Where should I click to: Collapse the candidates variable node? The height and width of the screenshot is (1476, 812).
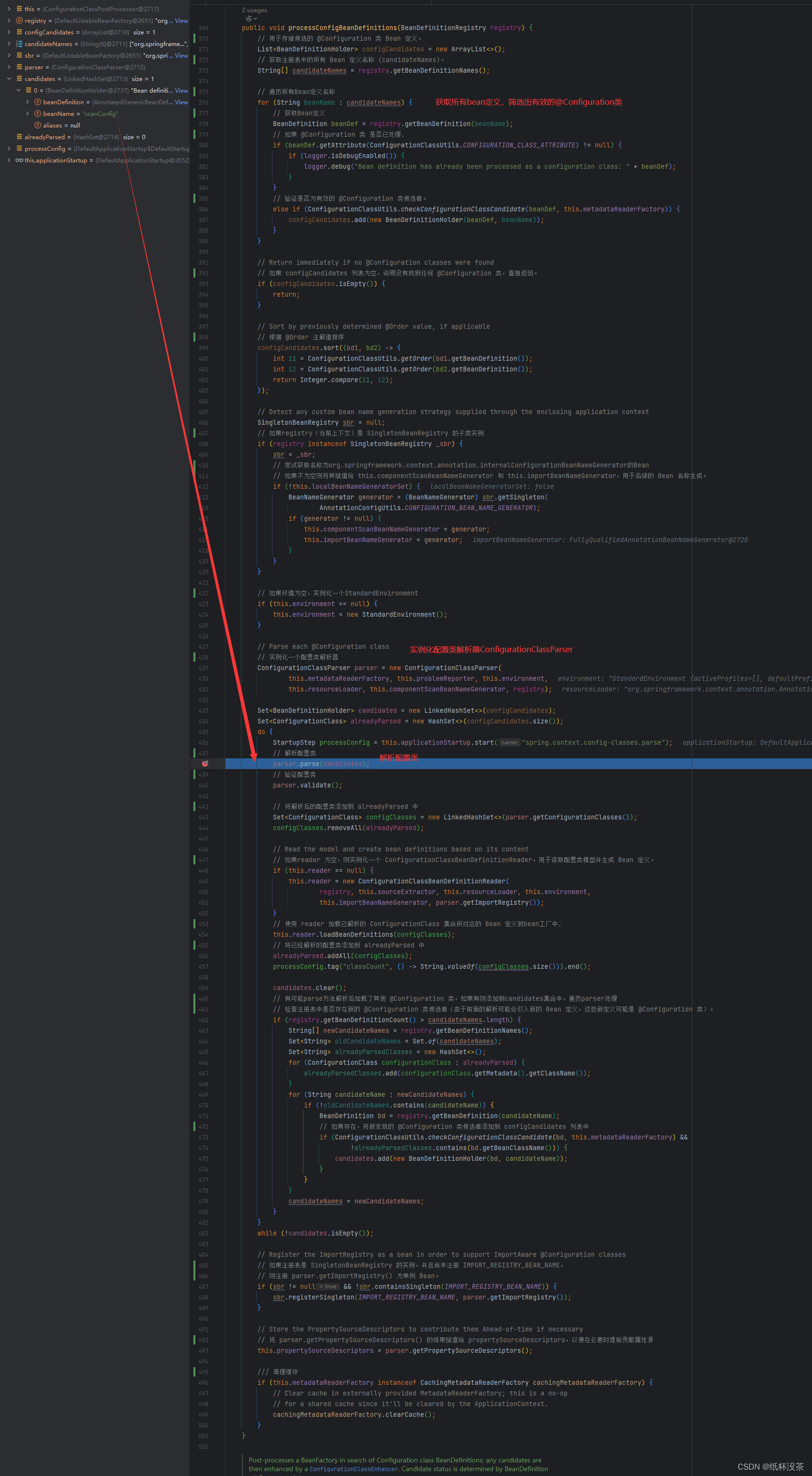9,79
